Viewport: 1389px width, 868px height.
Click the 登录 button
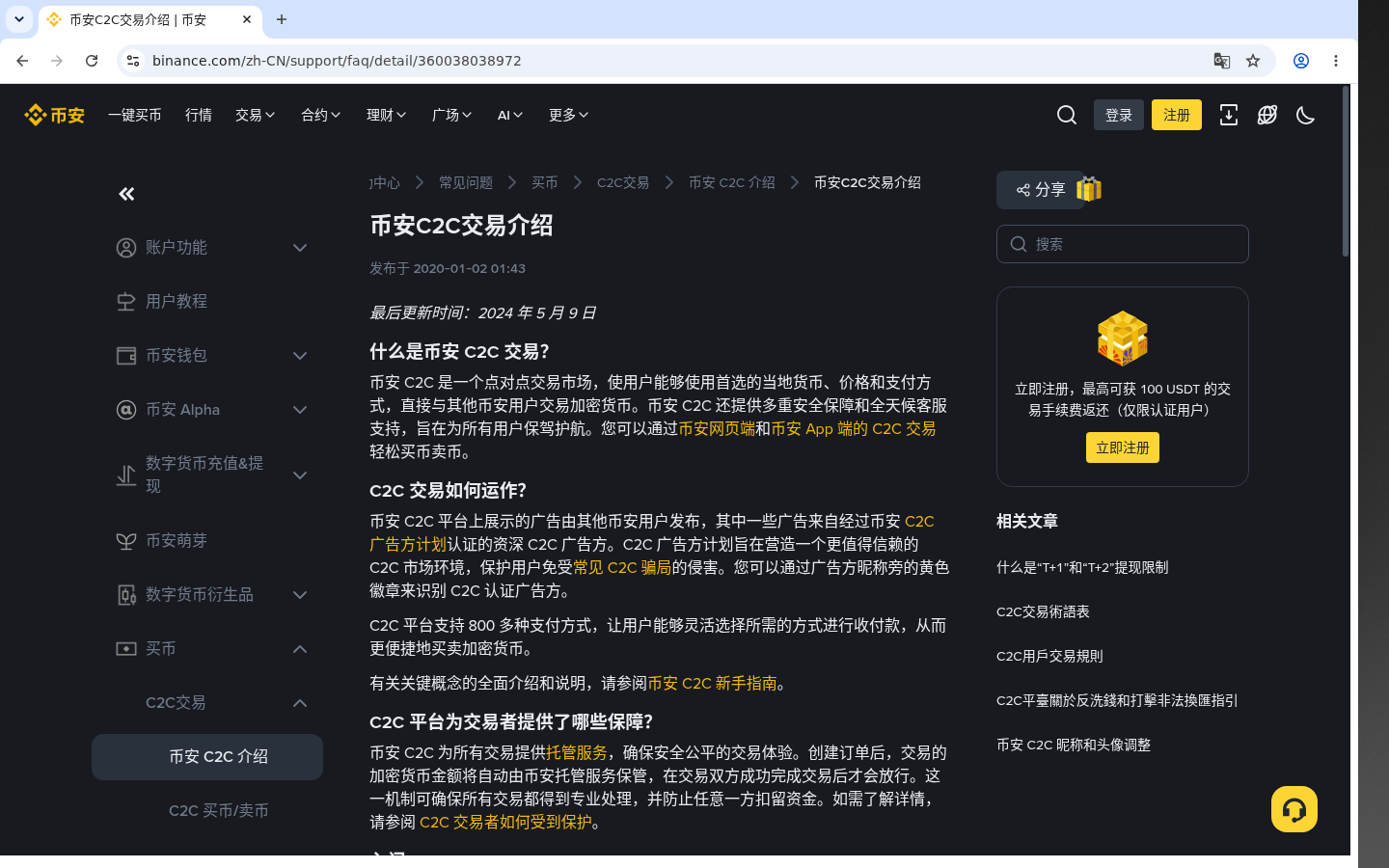coord(1119,115)
